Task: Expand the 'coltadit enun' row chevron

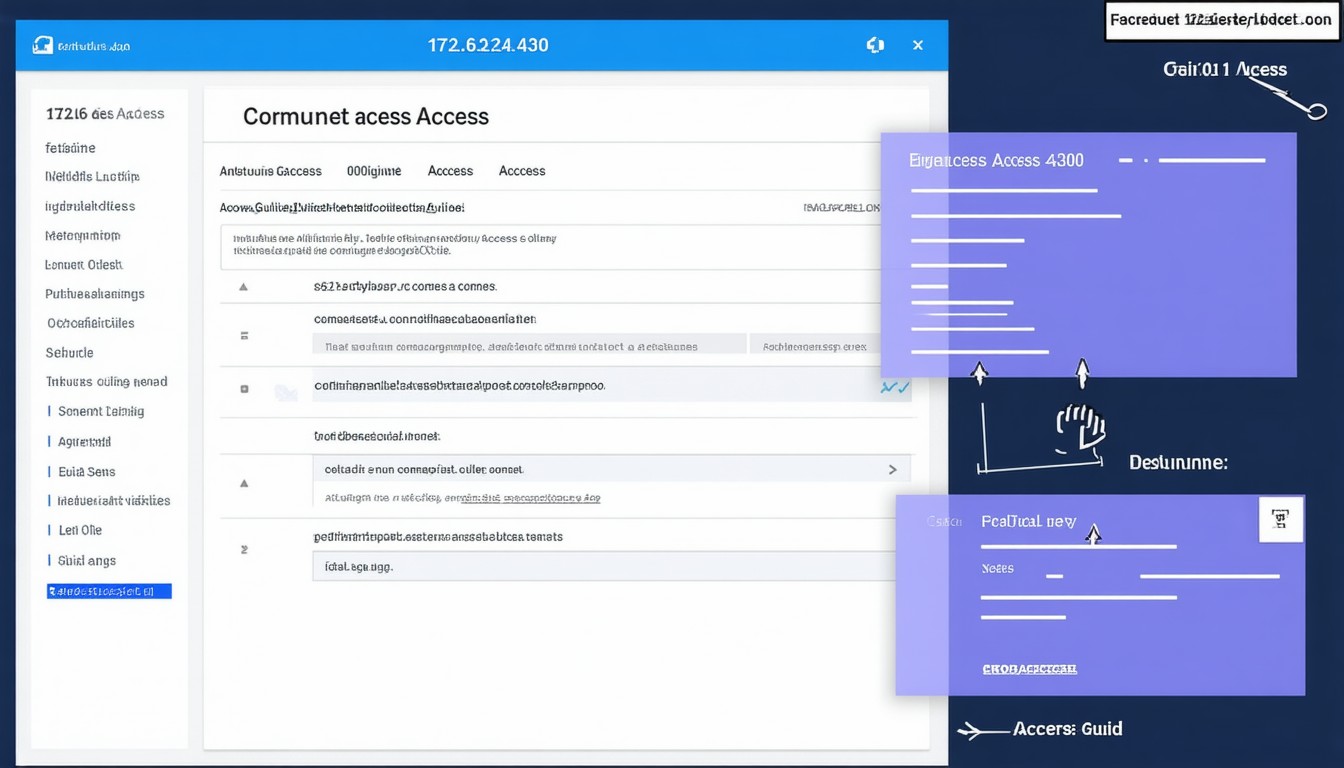Action: click(x=892, y=469)
